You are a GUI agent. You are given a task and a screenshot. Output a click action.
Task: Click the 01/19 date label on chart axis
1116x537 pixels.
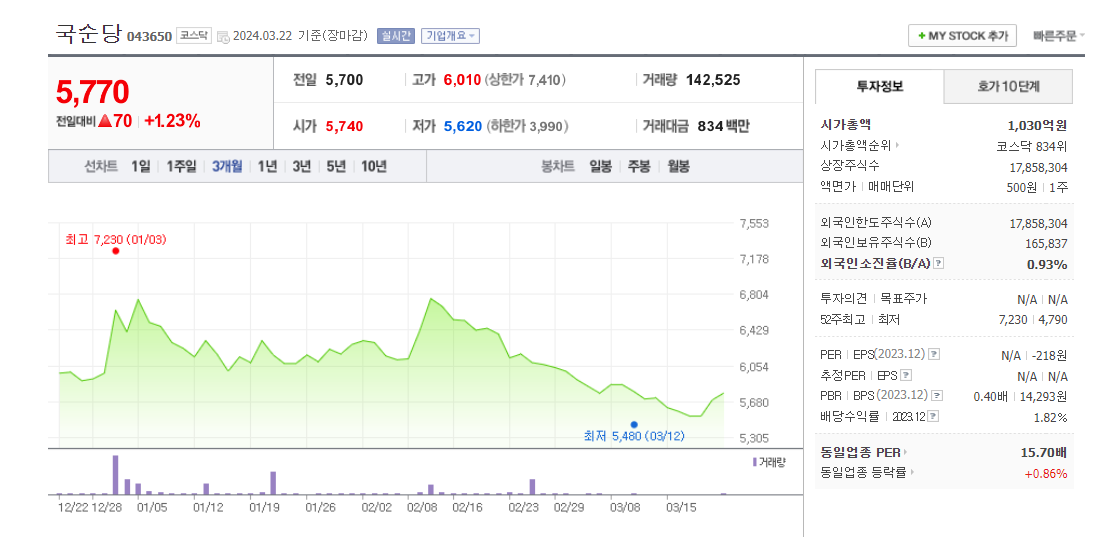tap(264, 507)
